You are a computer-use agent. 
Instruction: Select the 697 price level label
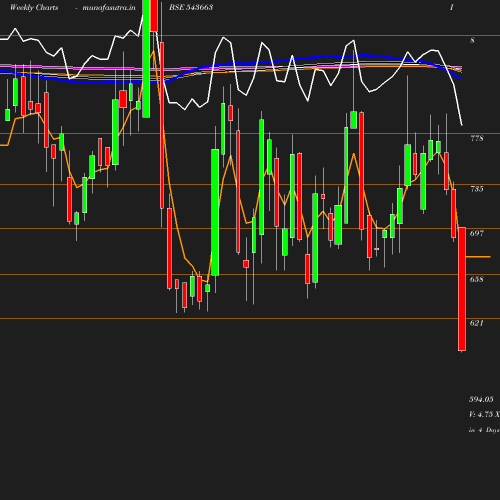(477, 233)
